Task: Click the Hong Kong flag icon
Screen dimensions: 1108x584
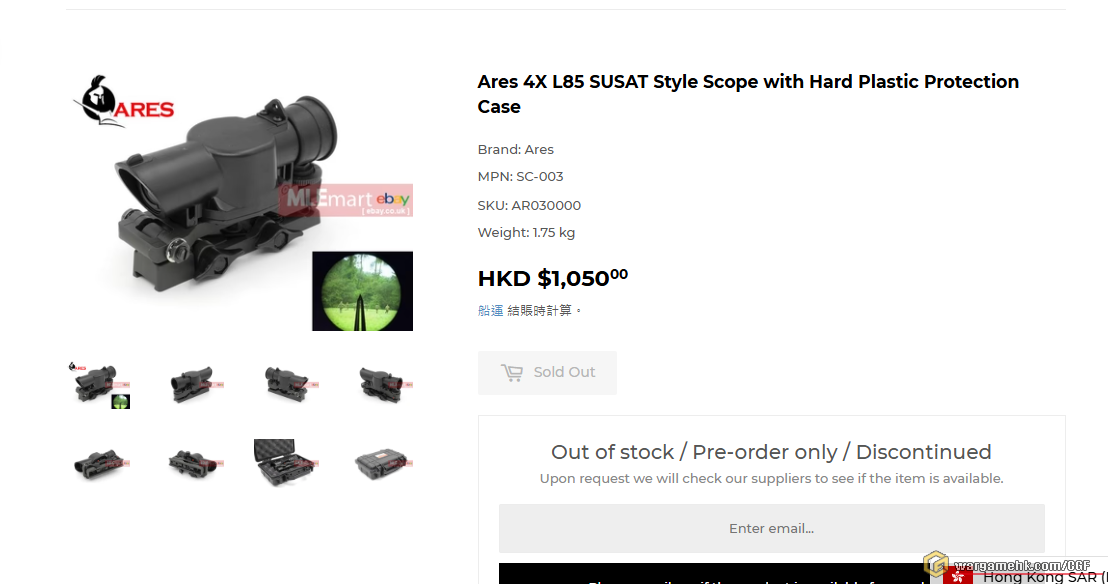Action: click(x=957, y=576)
